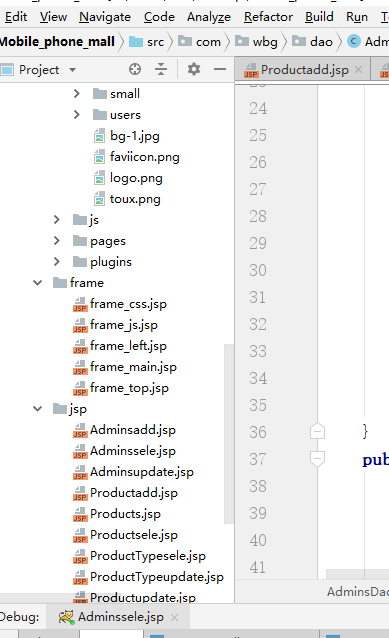Image resolution: width=389 pixels, height=638 pixels.
Task: Click the js folder icon
Action: [80, 220]
